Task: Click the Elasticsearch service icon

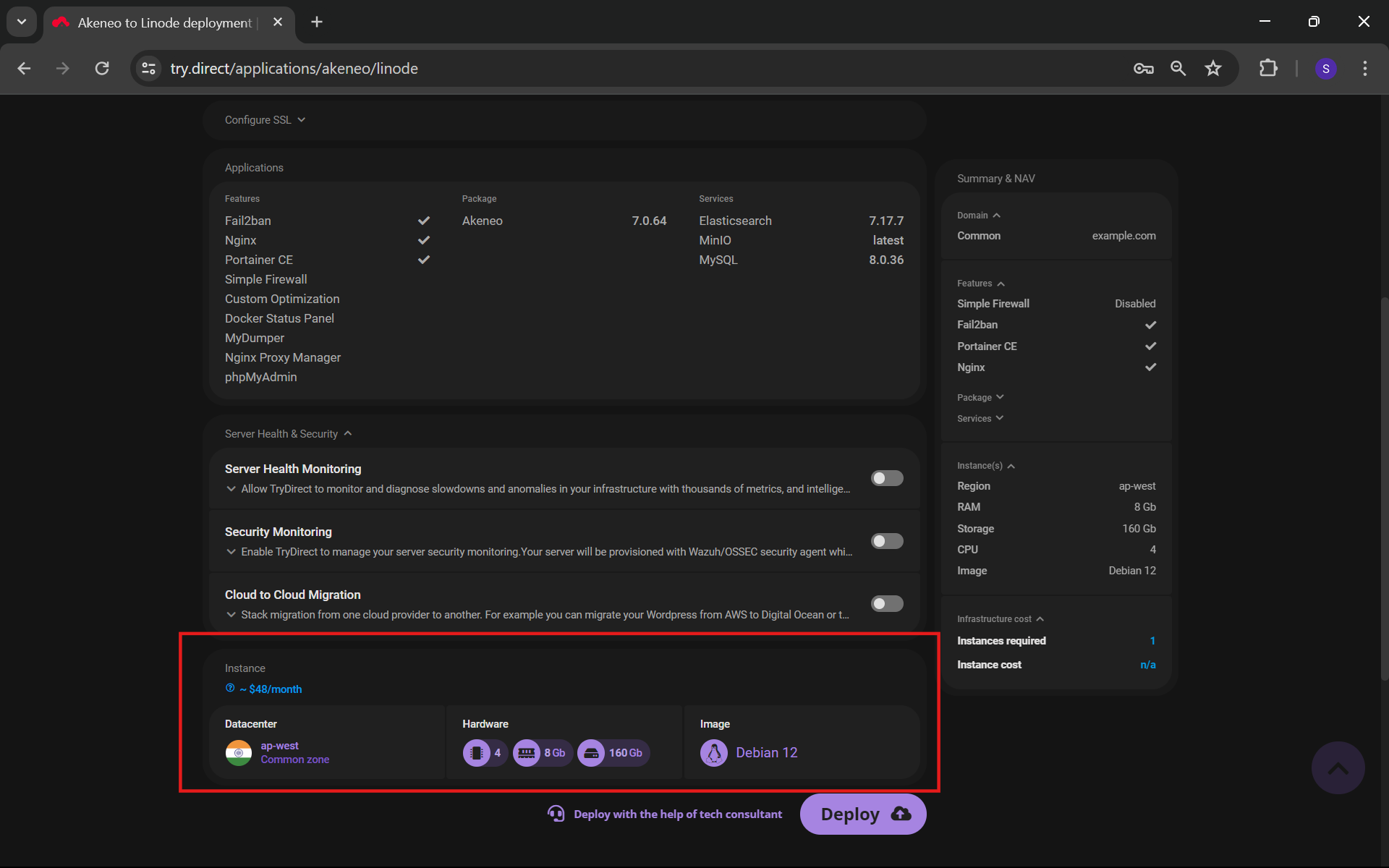Action: pos(736,221)
